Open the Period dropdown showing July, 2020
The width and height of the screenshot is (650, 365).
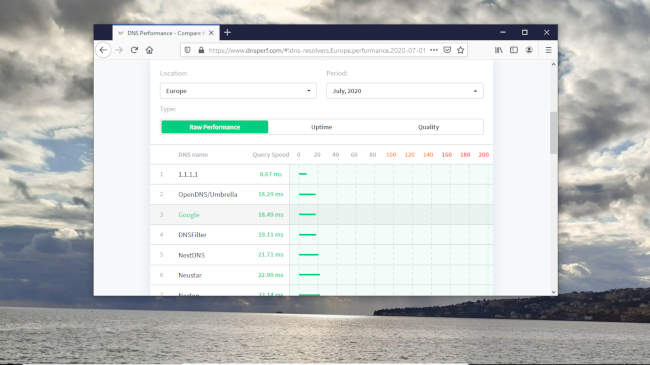[405, 91]
